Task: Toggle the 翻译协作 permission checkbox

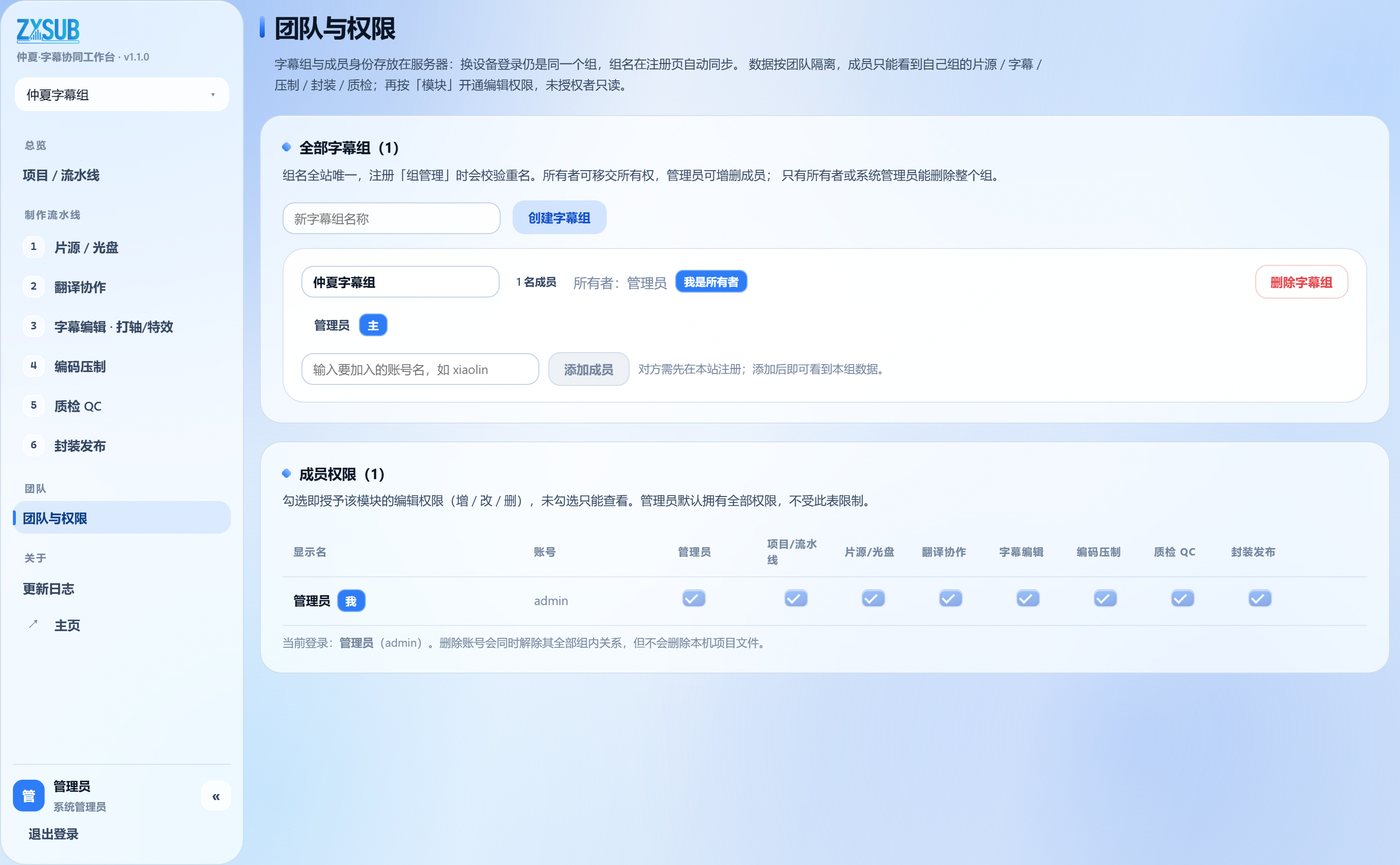Action: point(950,598)
